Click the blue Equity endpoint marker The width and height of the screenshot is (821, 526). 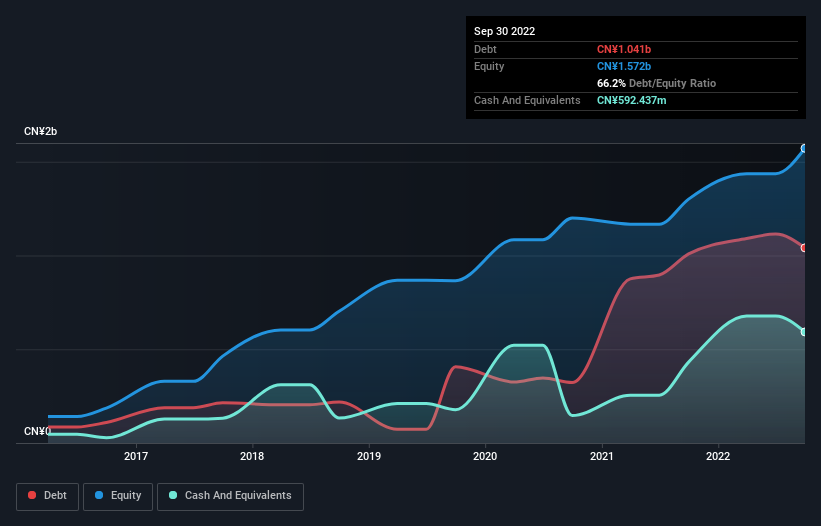pyautogui.click(x=804, y=149)
